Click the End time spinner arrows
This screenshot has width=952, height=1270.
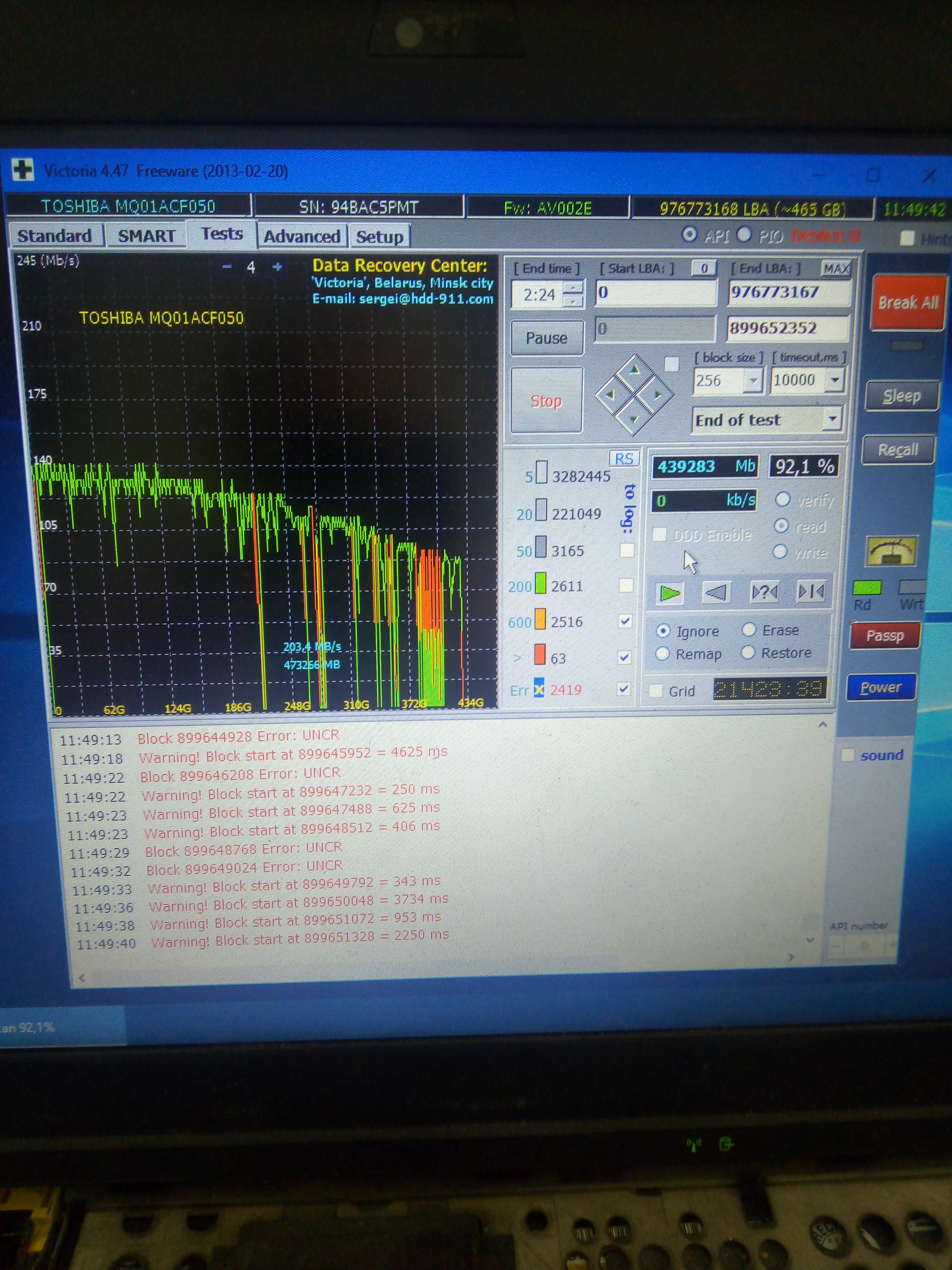[574, 294]
